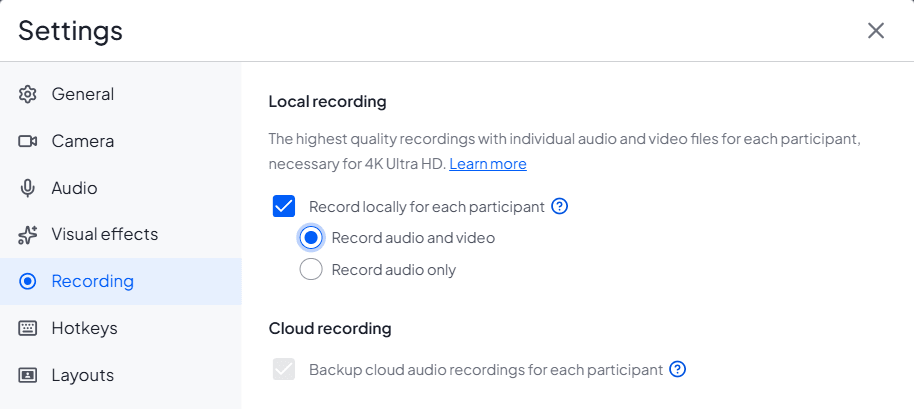The width and height of the screenshot is (914, 409).
Task: Select the Recording tab label
Action: click(93, 281)
